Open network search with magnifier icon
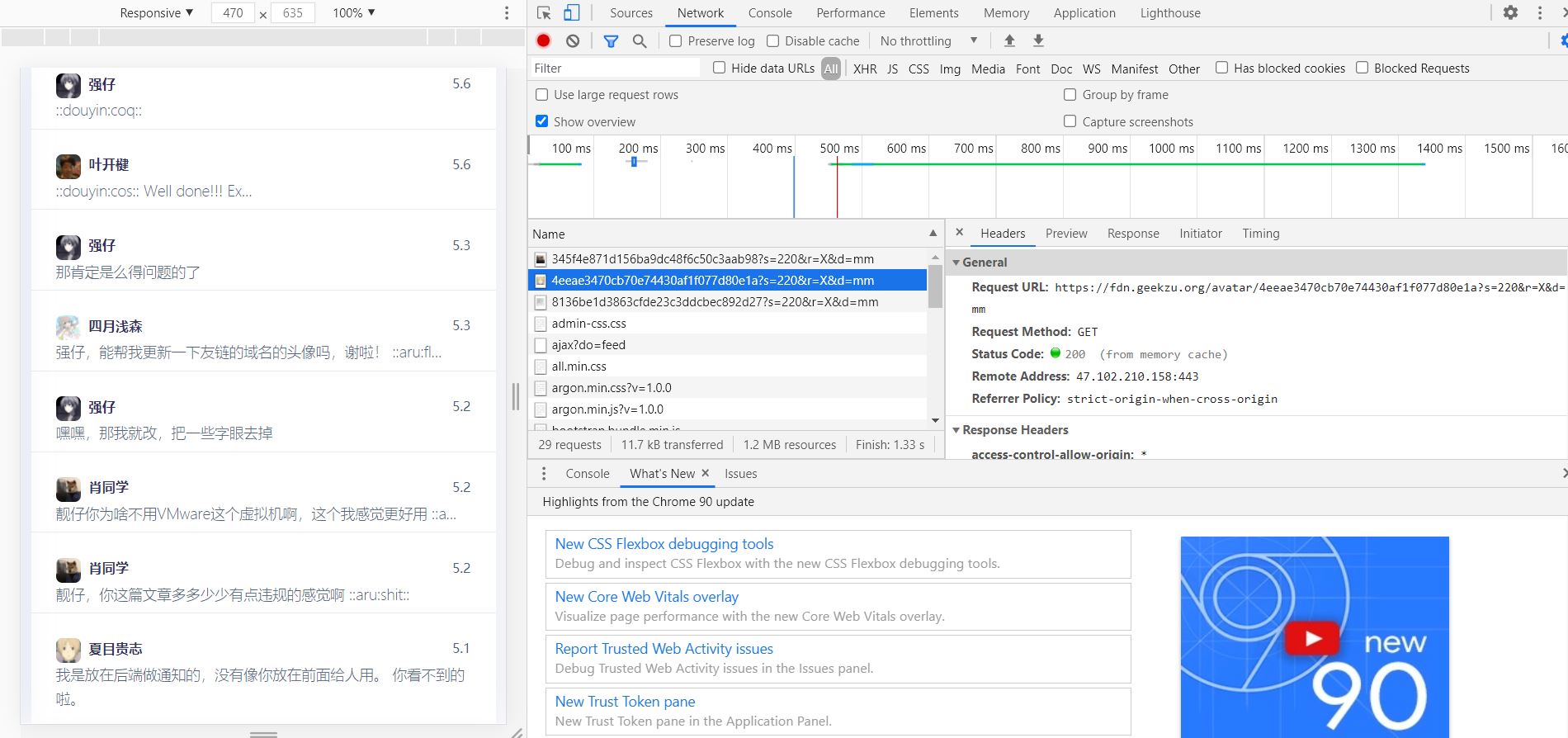 point(640,40)
